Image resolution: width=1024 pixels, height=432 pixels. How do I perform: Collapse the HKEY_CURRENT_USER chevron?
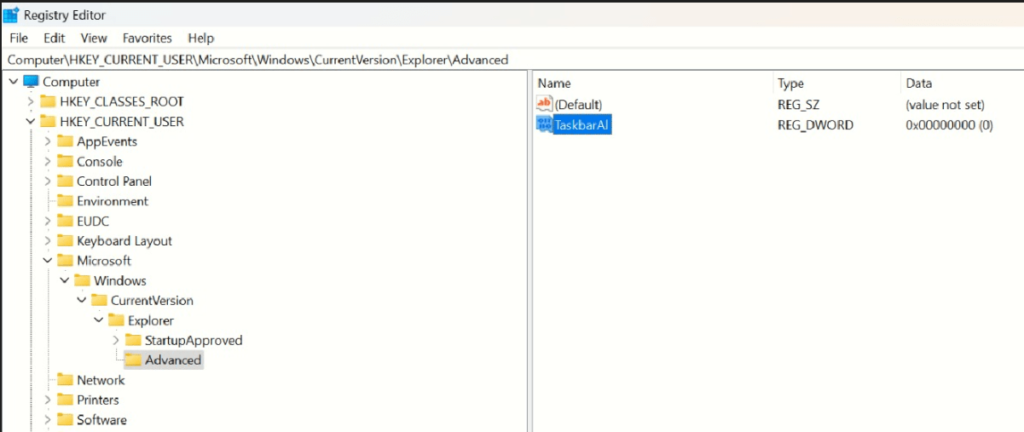(x=30, y=121)
